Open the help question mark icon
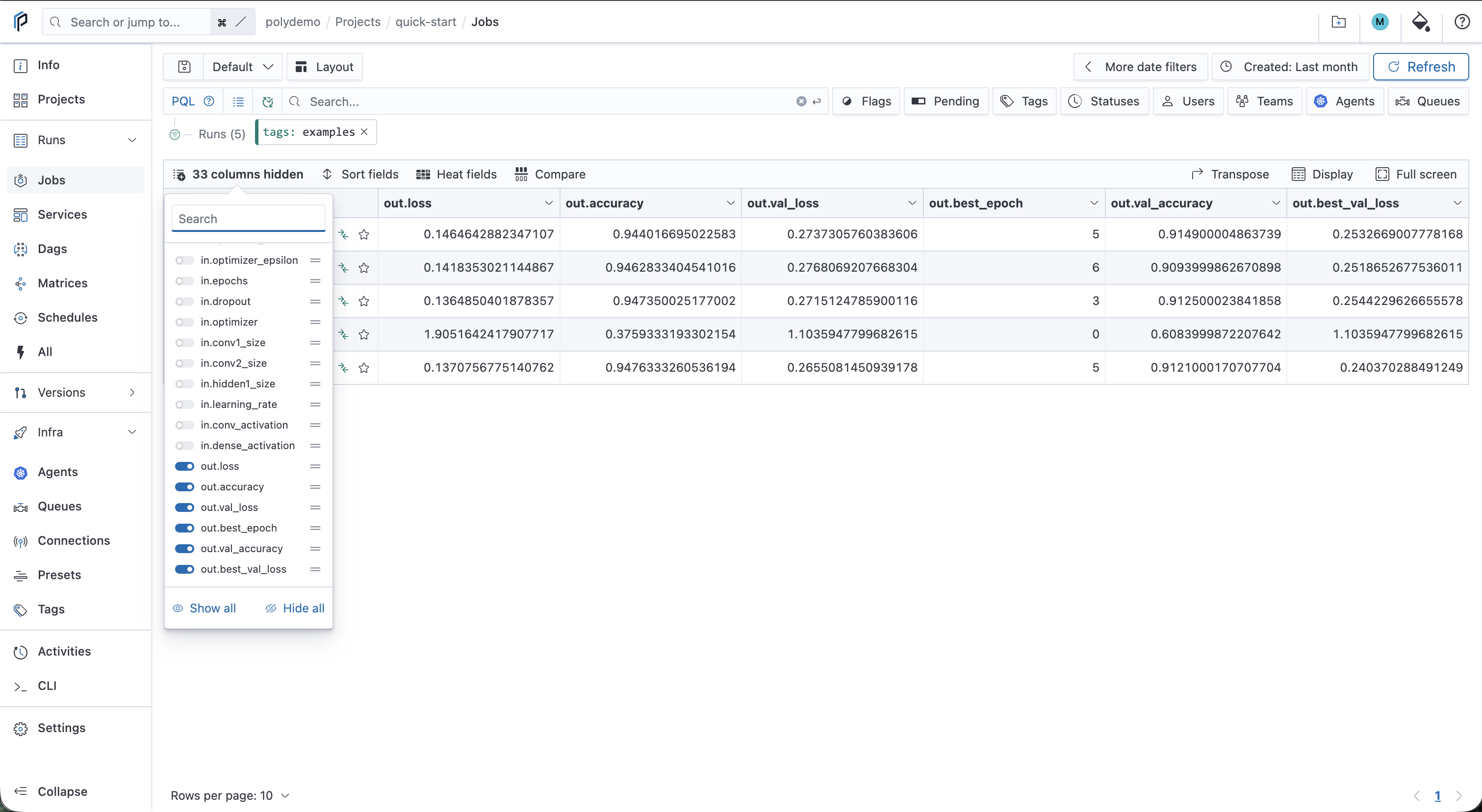The width and height of the screenshot is (1482, 812). [1462, 22]
